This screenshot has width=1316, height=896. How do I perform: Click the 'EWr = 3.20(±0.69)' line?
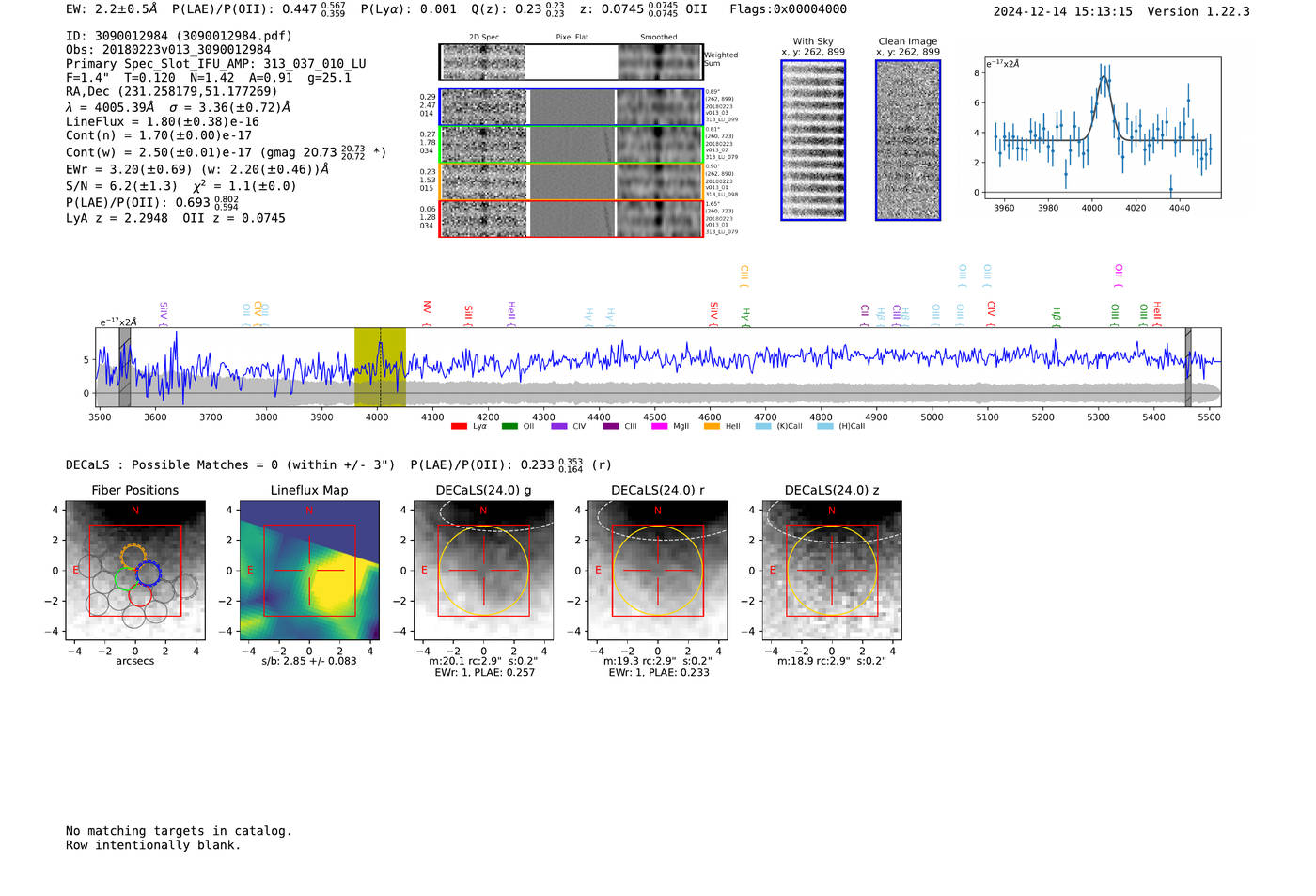click(x=197, y=169)
